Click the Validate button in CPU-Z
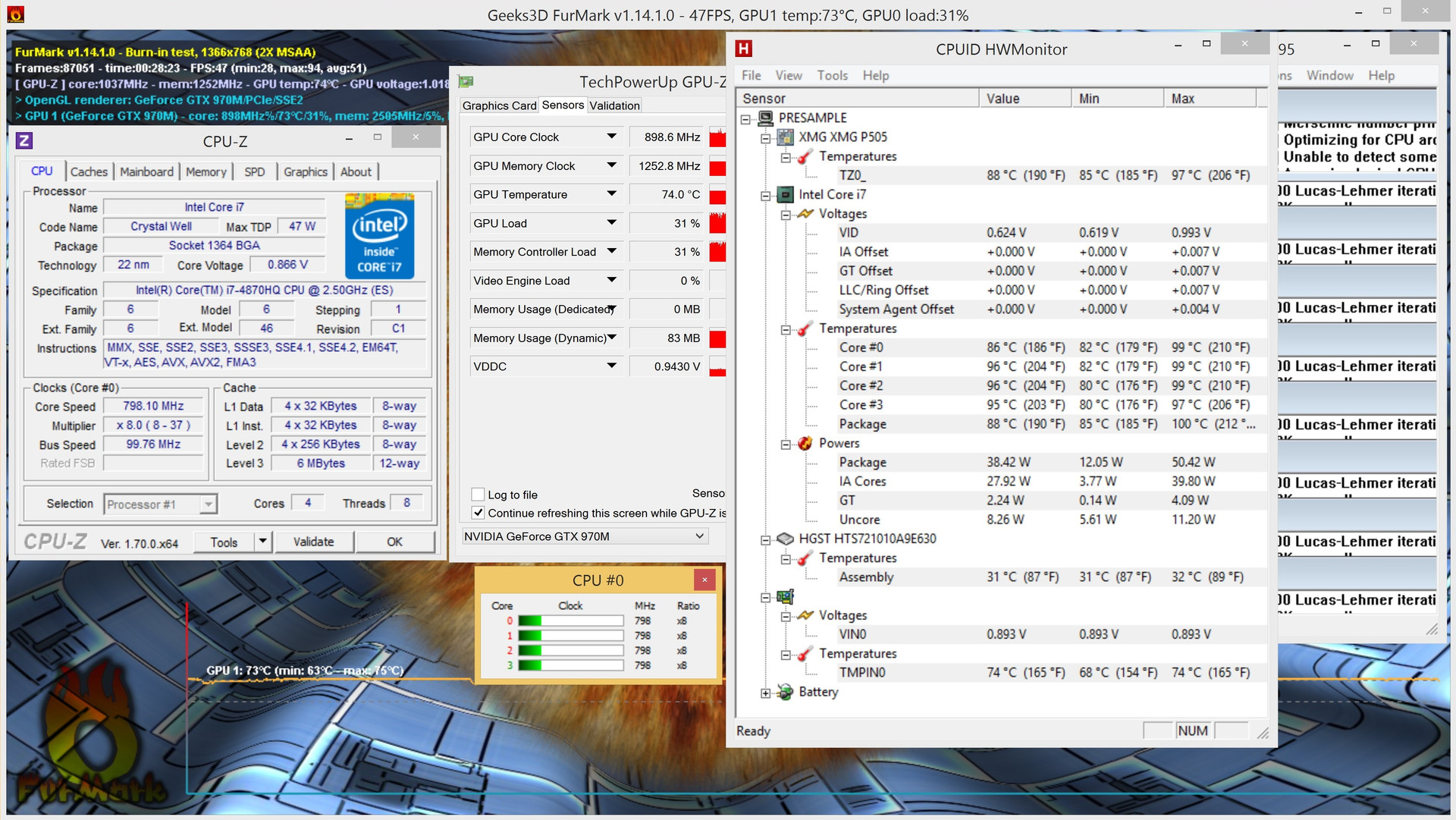This screenshot has height=820, width=1456. (313, 542)
